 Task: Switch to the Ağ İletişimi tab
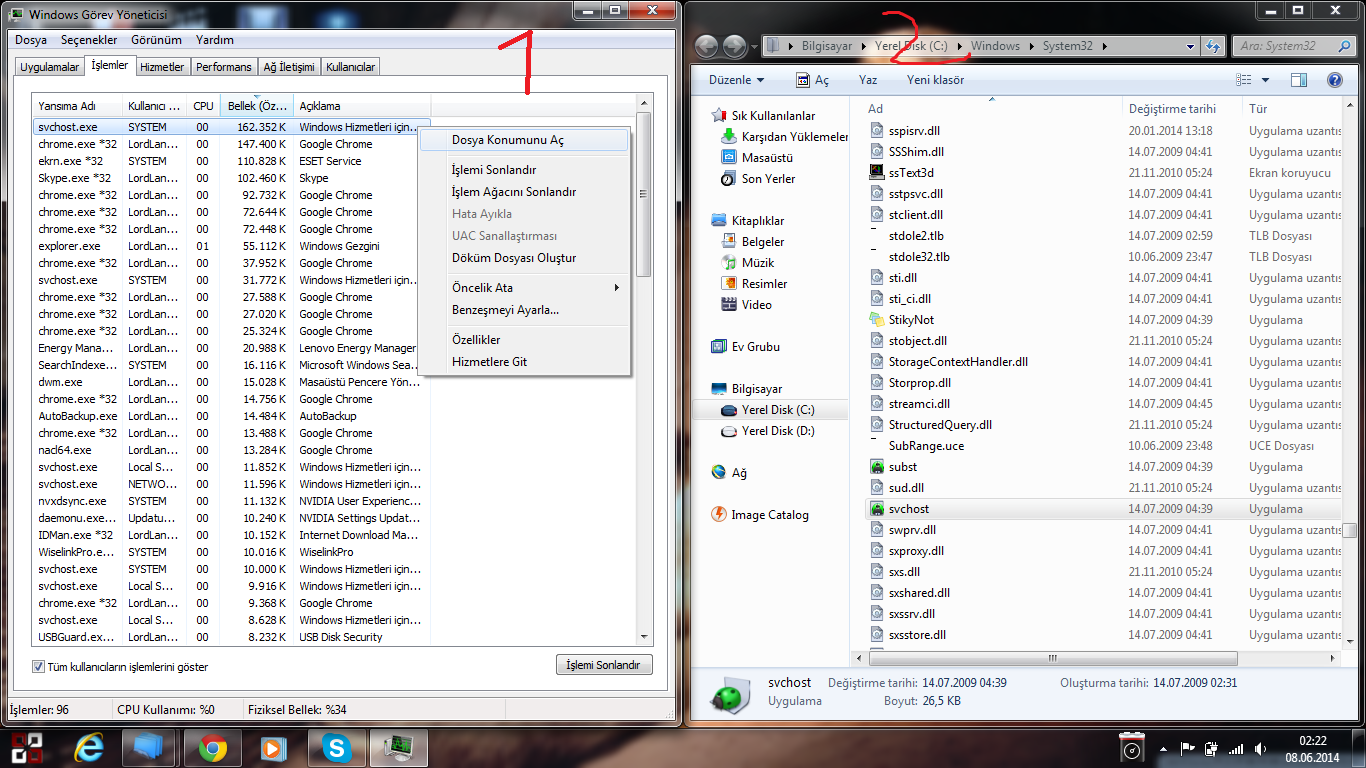[x=289, y=67]
